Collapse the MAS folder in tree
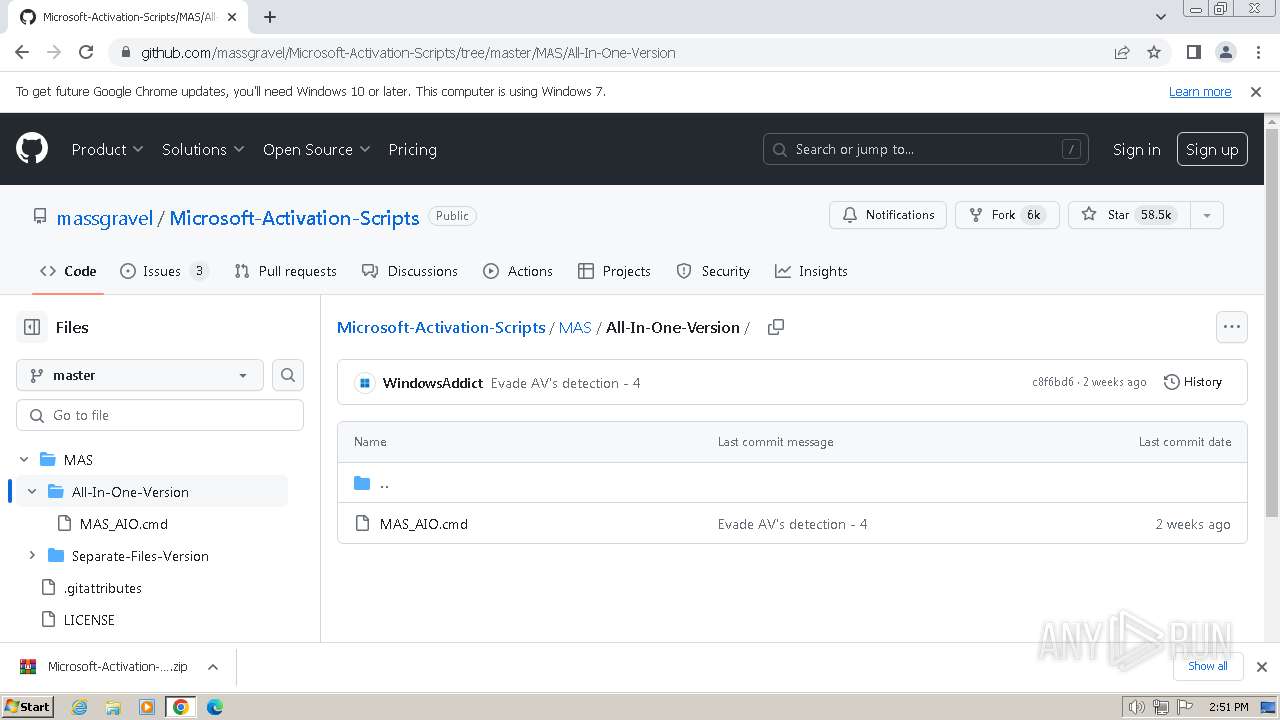 tap(24, 460)
